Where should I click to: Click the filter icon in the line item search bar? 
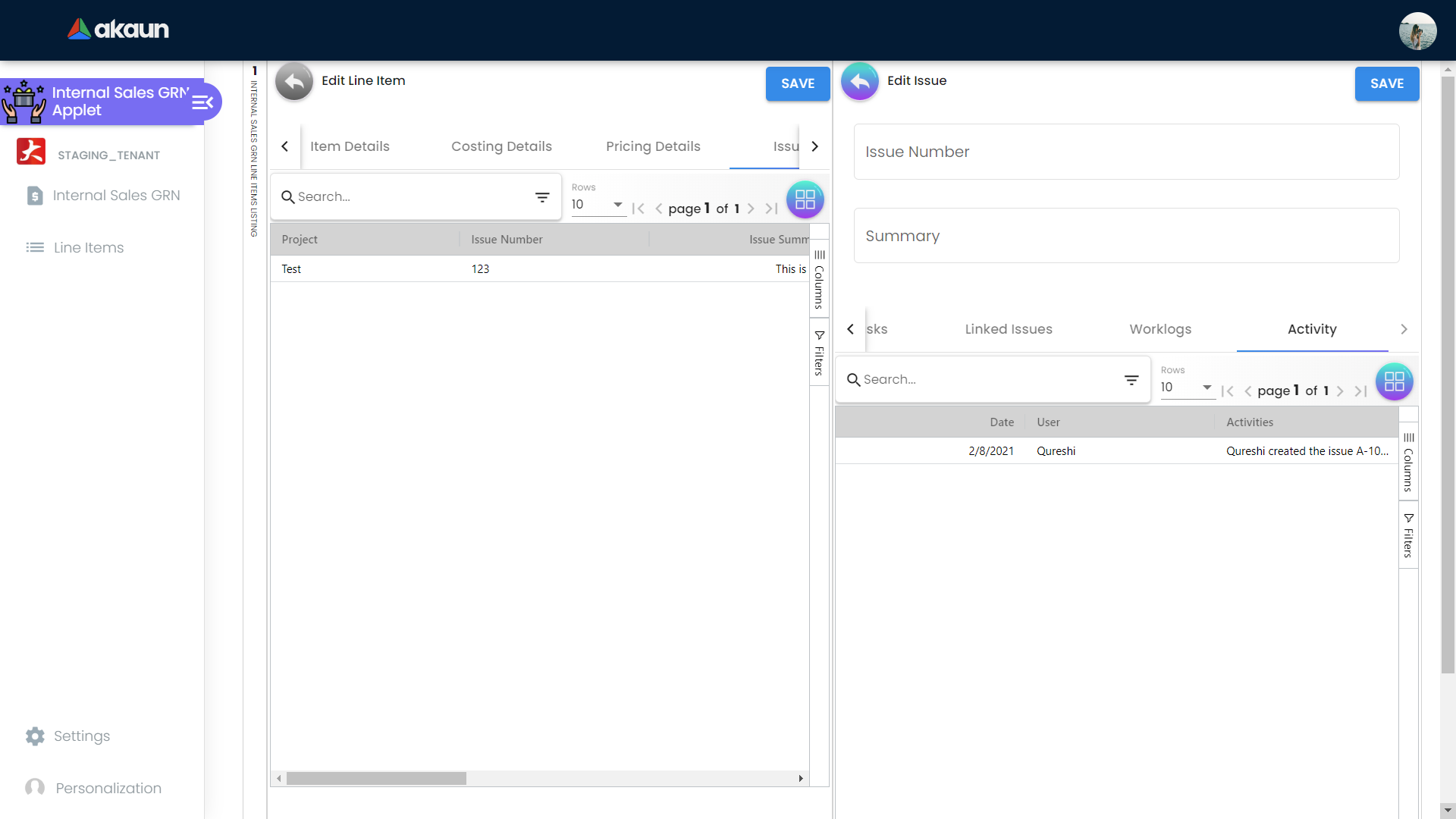(542, 197)
